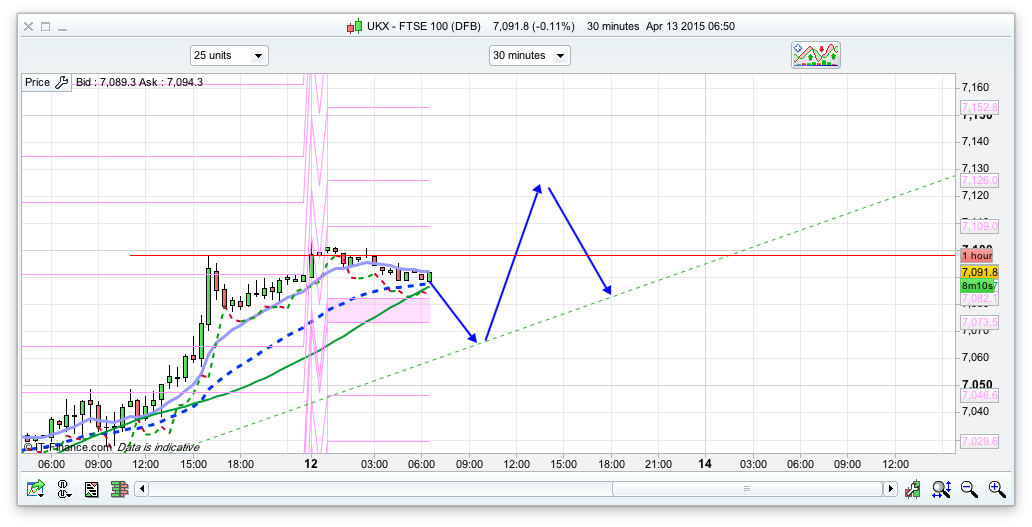Click the horizontal scrollbar thumb
The image size is (1032, 527).
[746, 489]
